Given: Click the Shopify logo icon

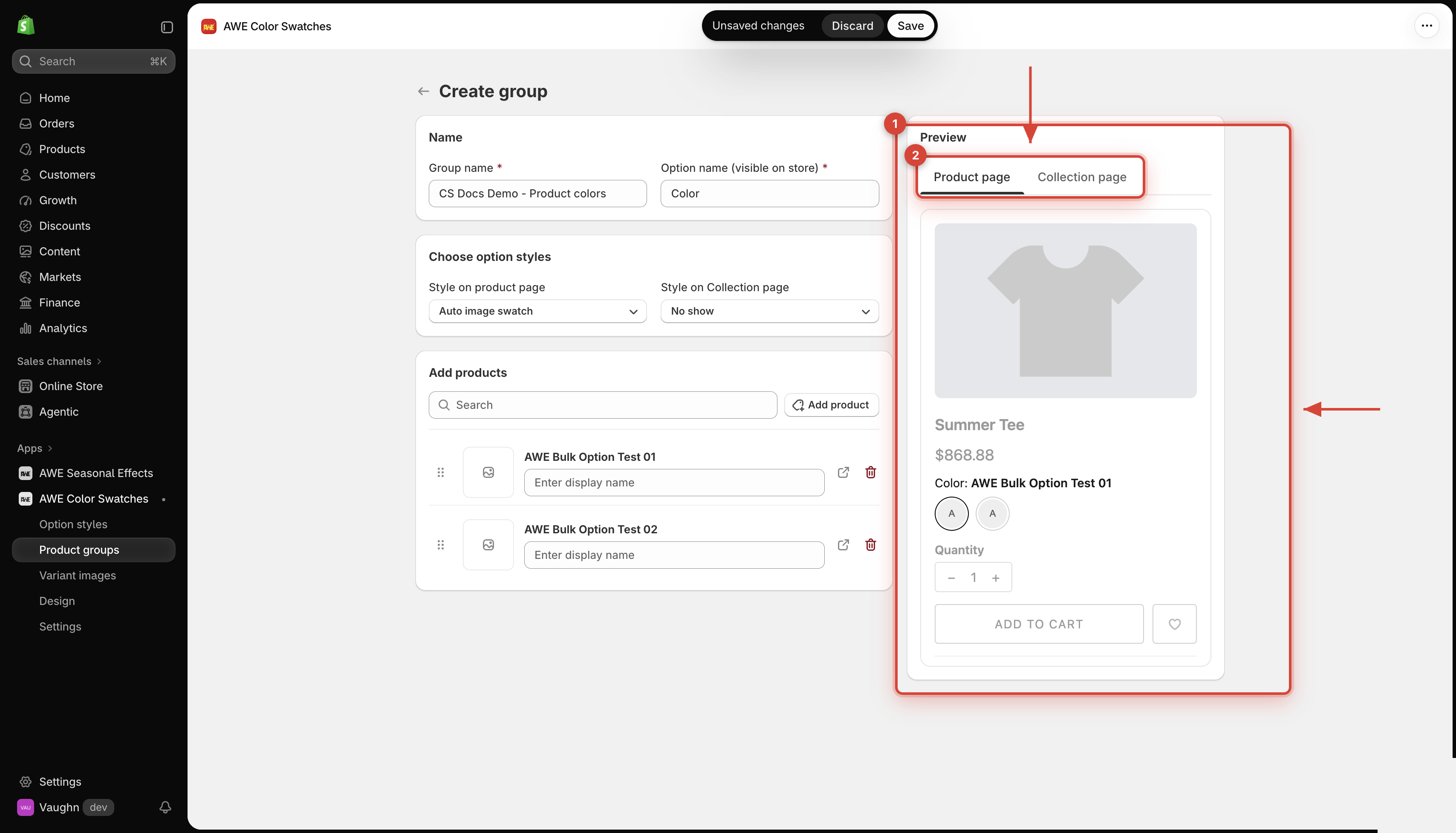Looking at the screenshot, I should [26, 25].
